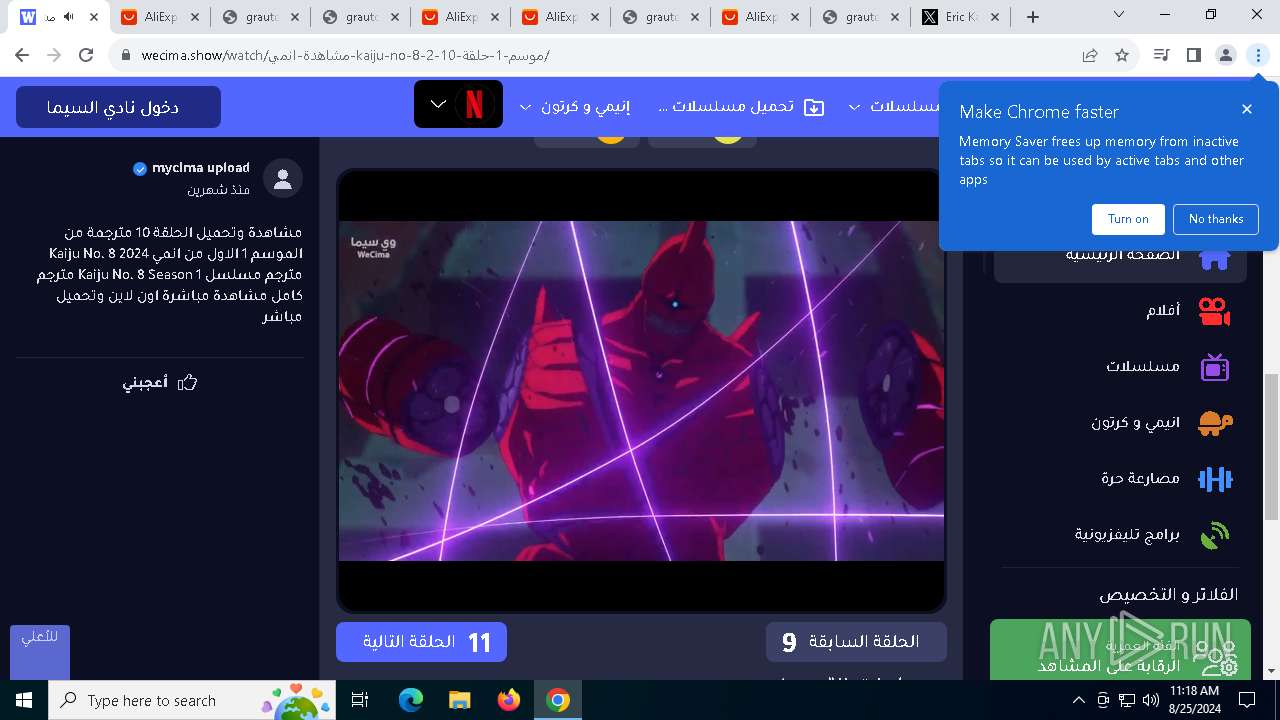Show hidden system tray icons
The height and width of the screenshot is (720, 1280).
coord(1078,700)
